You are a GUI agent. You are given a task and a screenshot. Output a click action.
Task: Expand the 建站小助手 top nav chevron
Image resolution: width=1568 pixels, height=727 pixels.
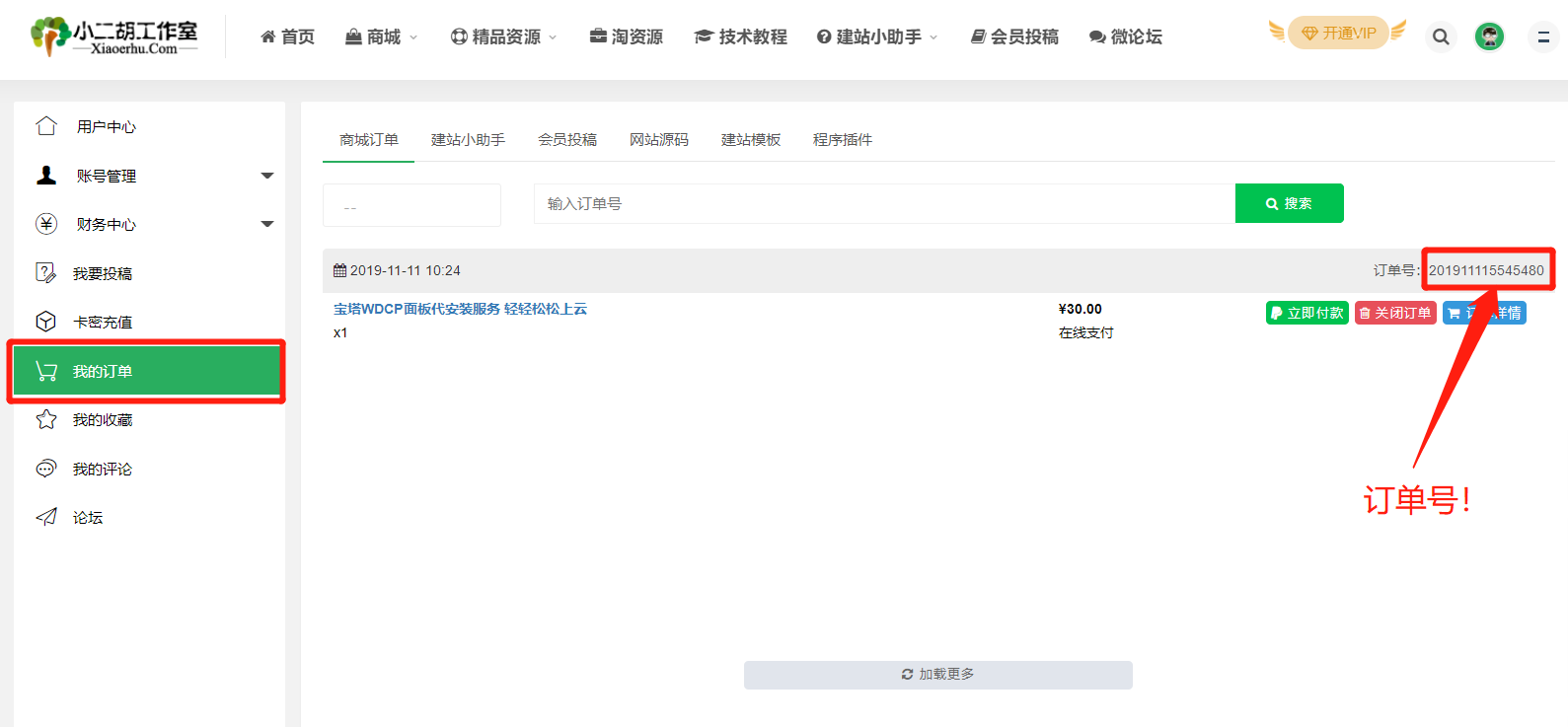coord(933,37)
